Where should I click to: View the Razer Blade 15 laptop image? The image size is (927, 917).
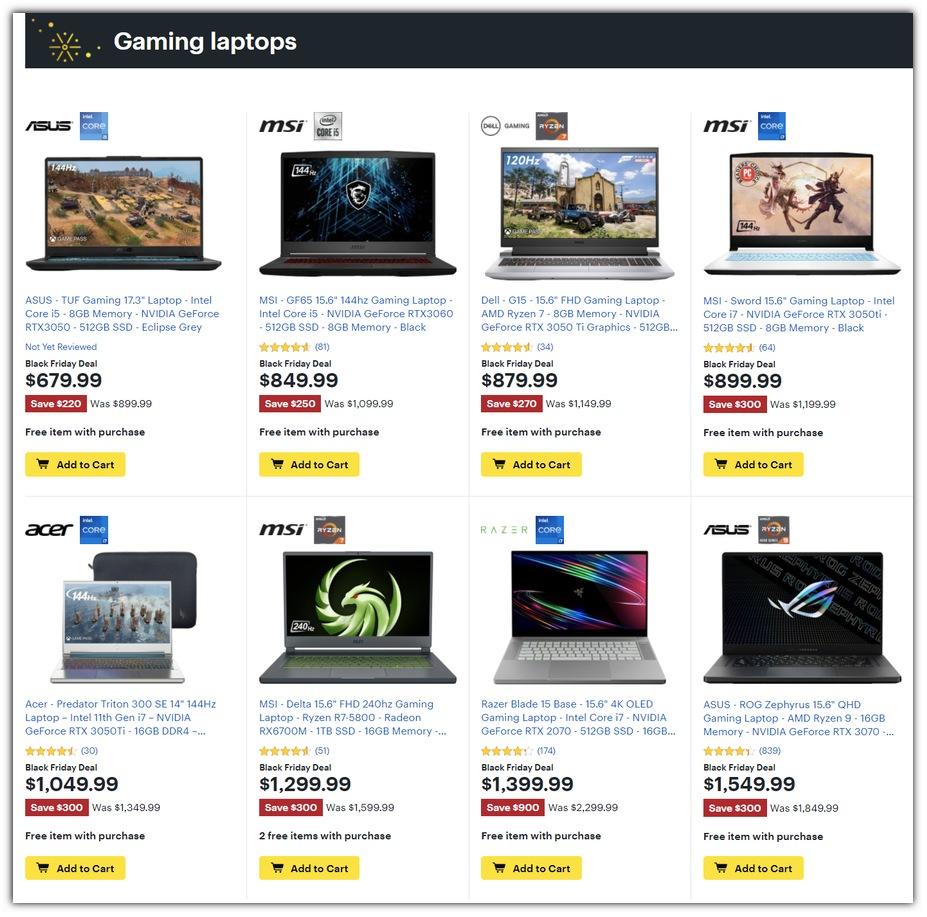coord(579,617)
